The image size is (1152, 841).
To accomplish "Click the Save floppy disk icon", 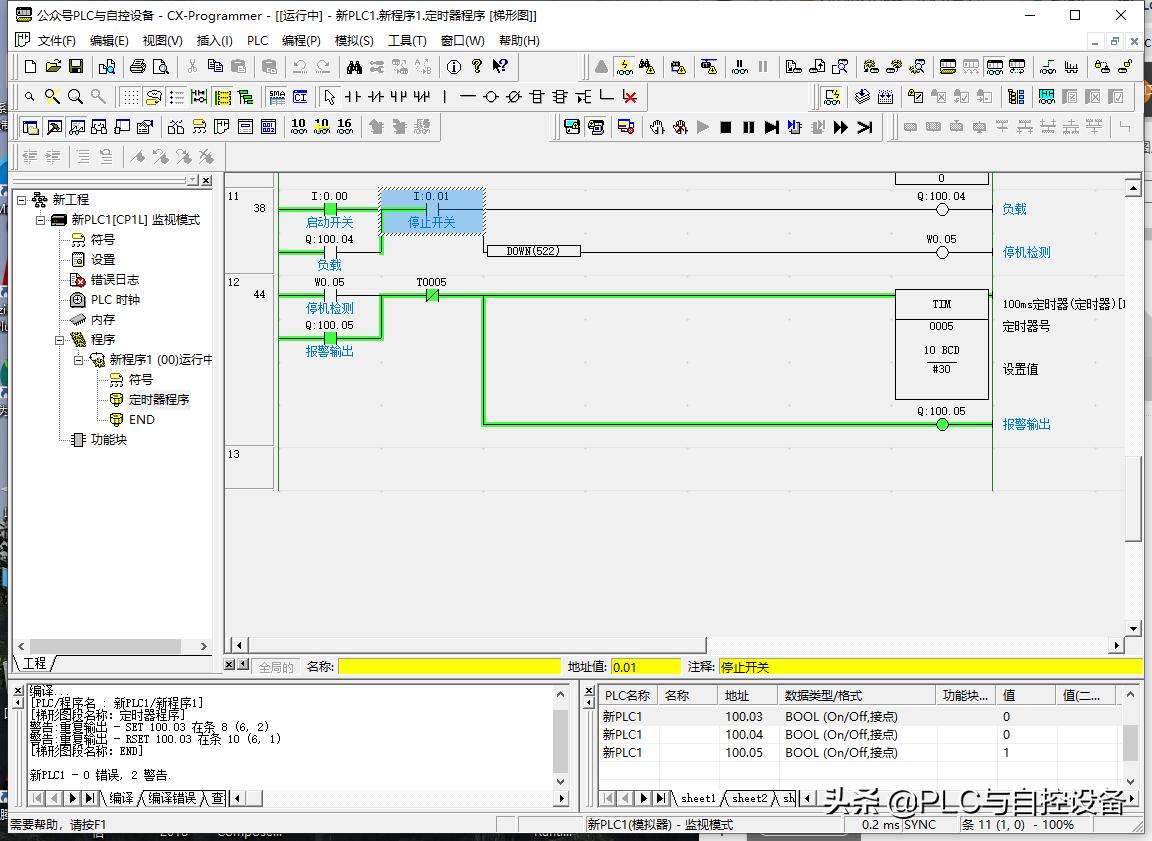I will pyautogui.click(x=76, y=67).
